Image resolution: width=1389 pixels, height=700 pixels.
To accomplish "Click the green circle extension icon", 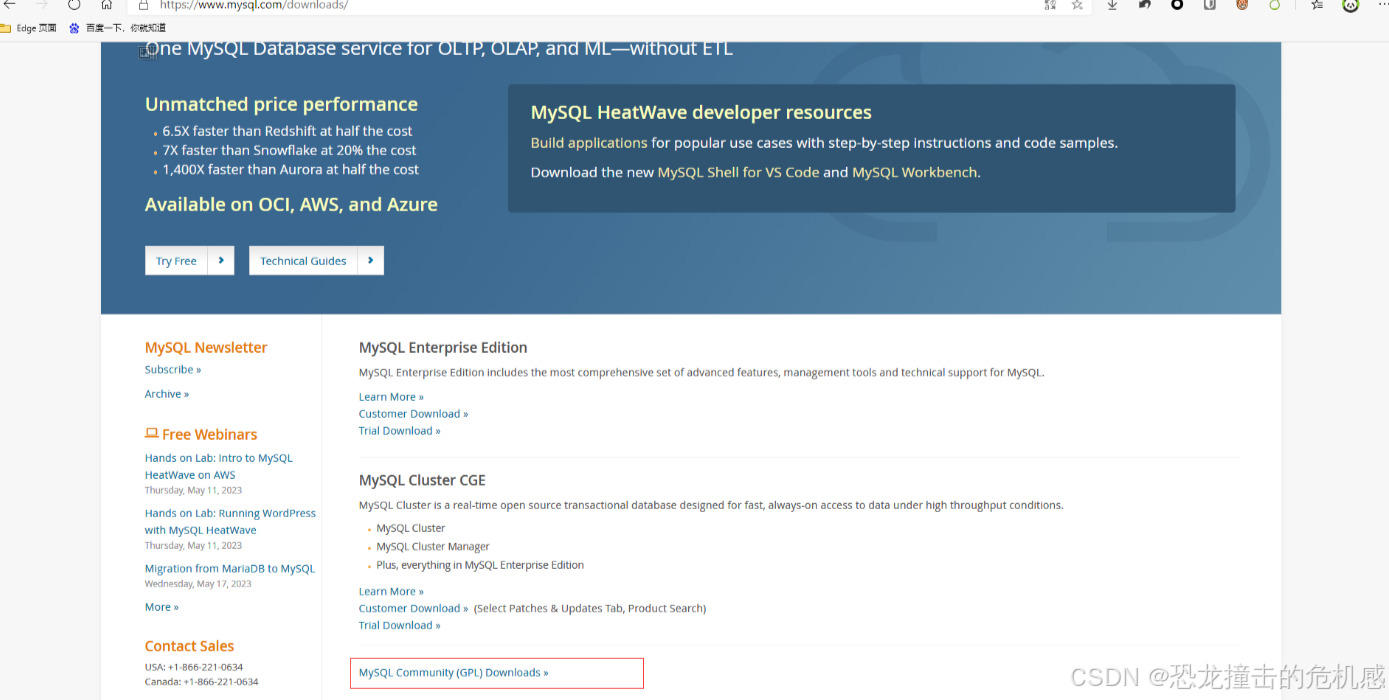I will 1275,5.
